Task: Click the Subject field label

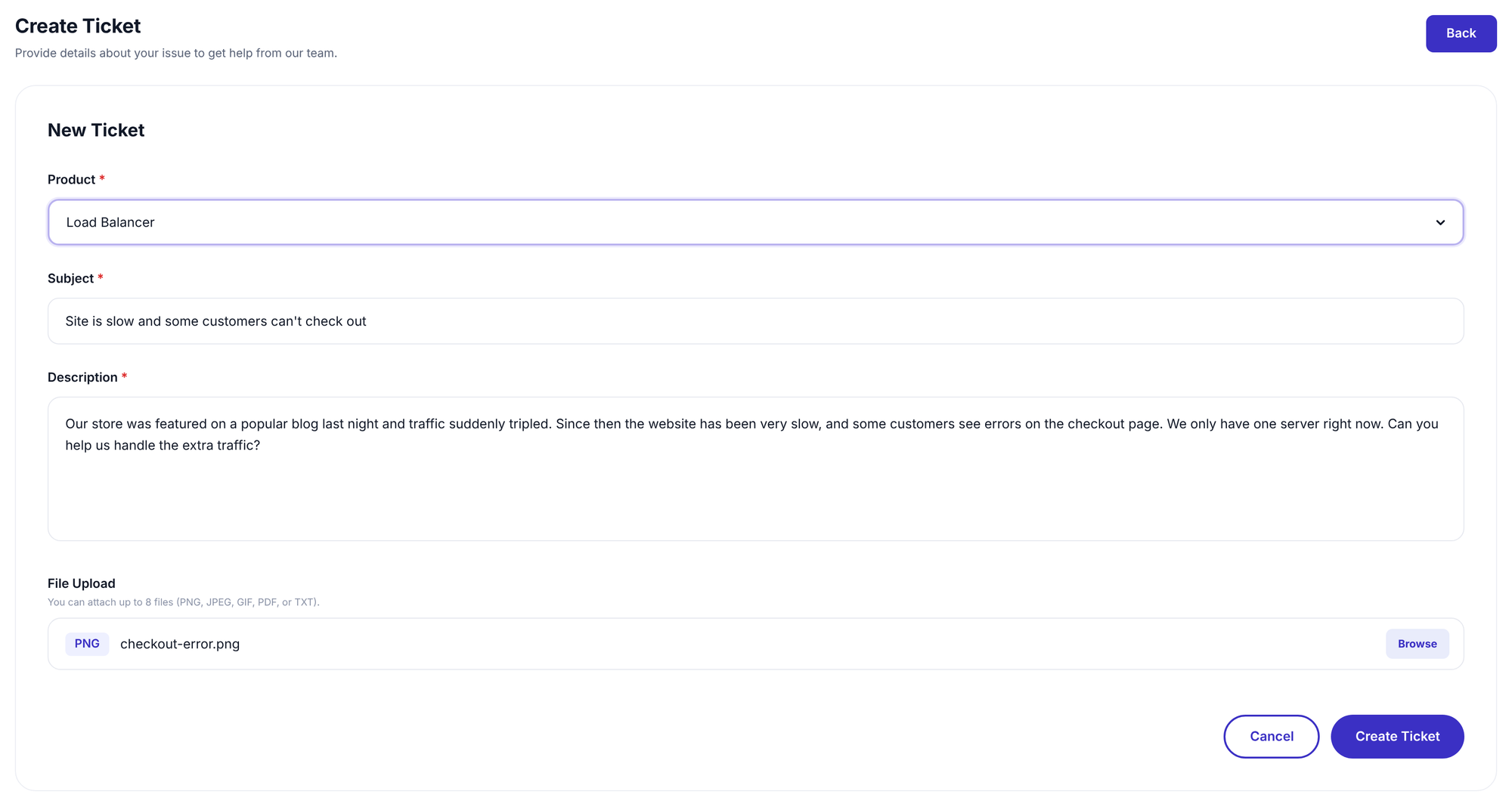Action: [x=70, y=279]
